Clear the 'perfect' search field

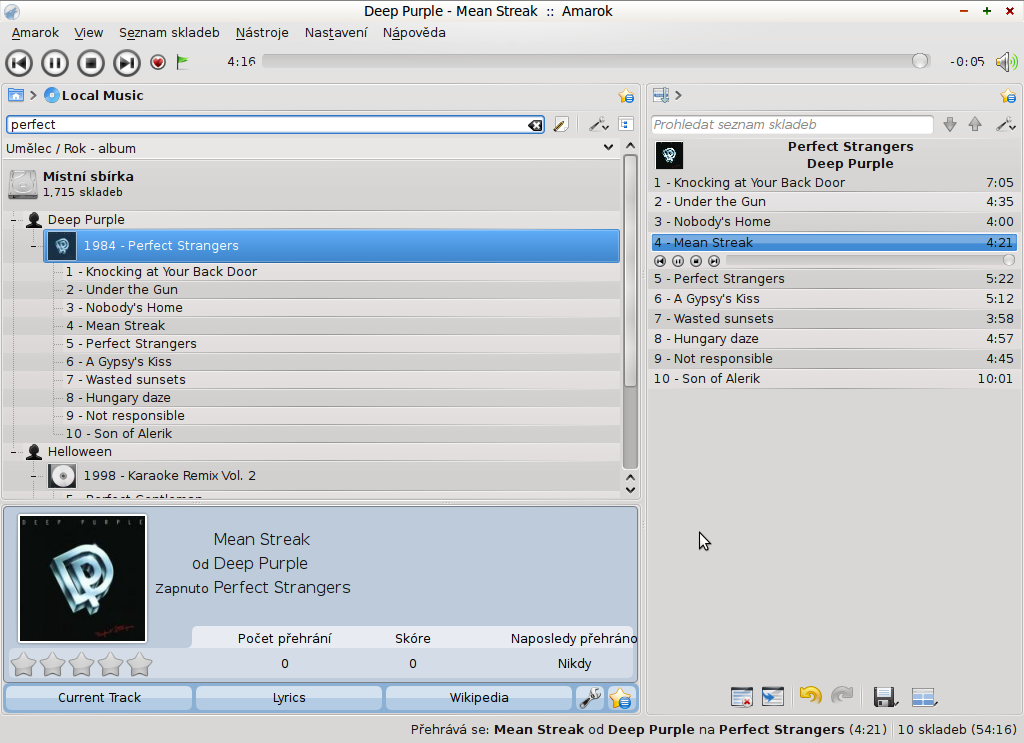pyautogui.click(x=535, y=125)
